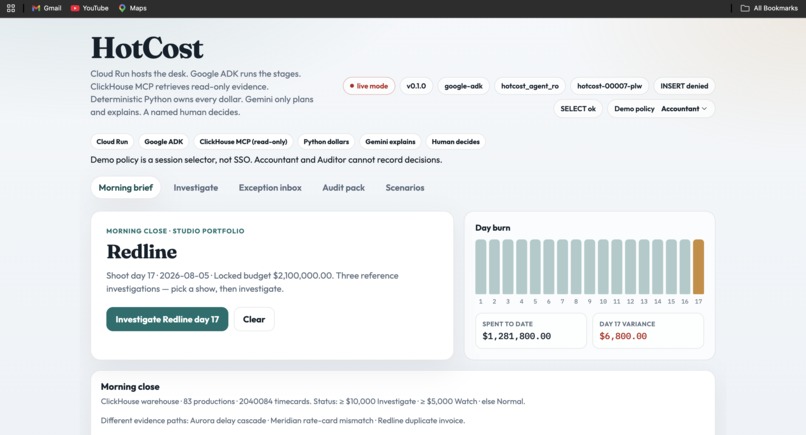Screen dimensions: 806x435
Task: Click the ClickHouse warehouse status line
Action: pyautogui.click(x=313, y=402)
